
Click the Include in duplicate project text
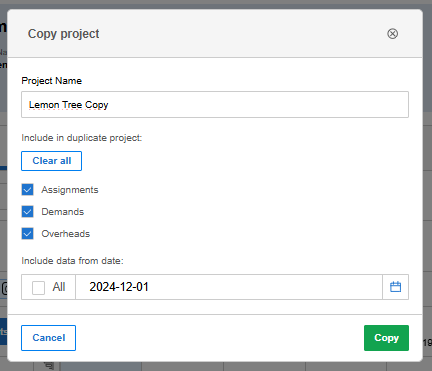[x=82, y=138]
